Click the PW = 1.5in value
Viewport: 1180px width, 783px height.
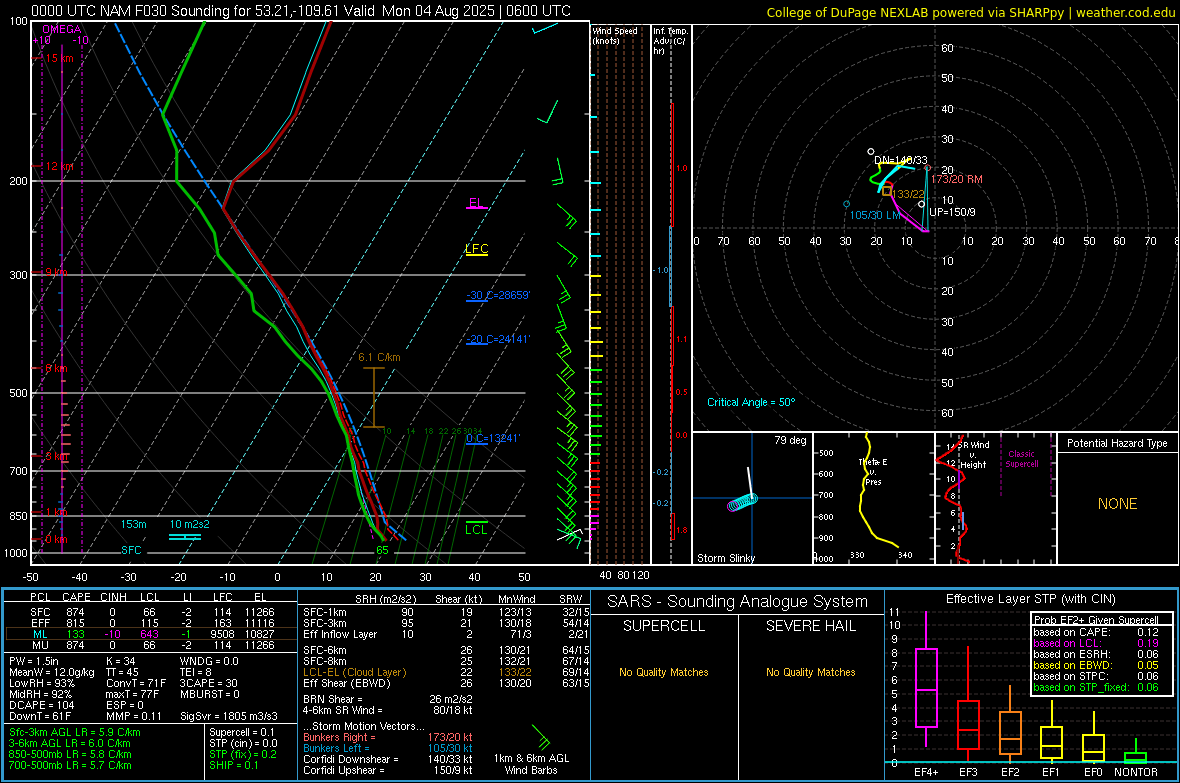34,661
